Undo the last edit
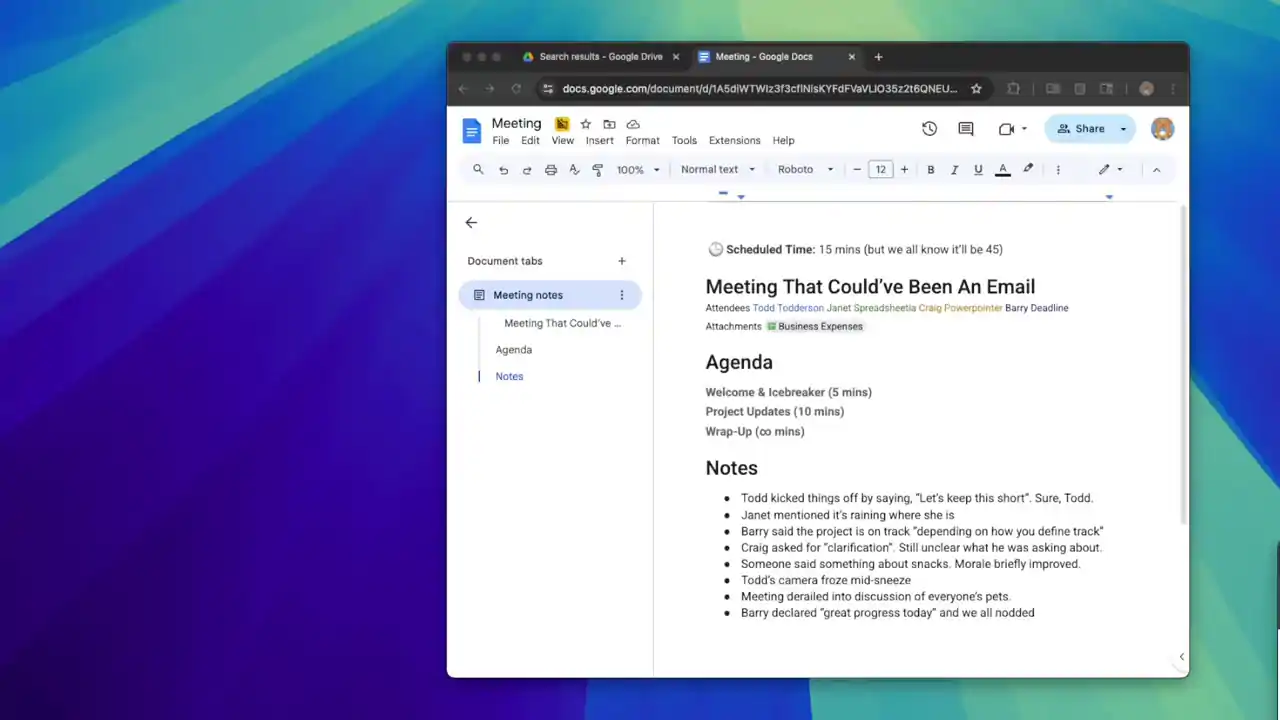 click(503, 170)
